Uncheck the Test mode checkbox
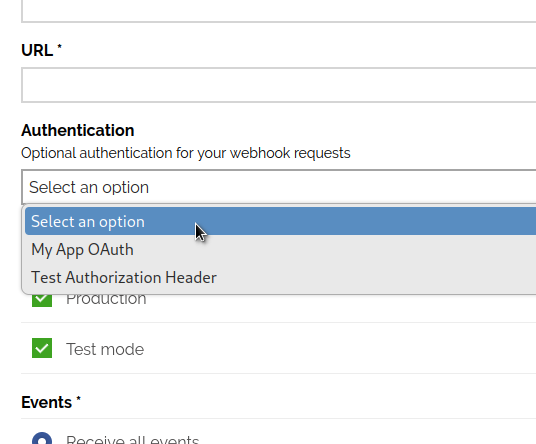This screenshot has width=536, height=444. 42,348
